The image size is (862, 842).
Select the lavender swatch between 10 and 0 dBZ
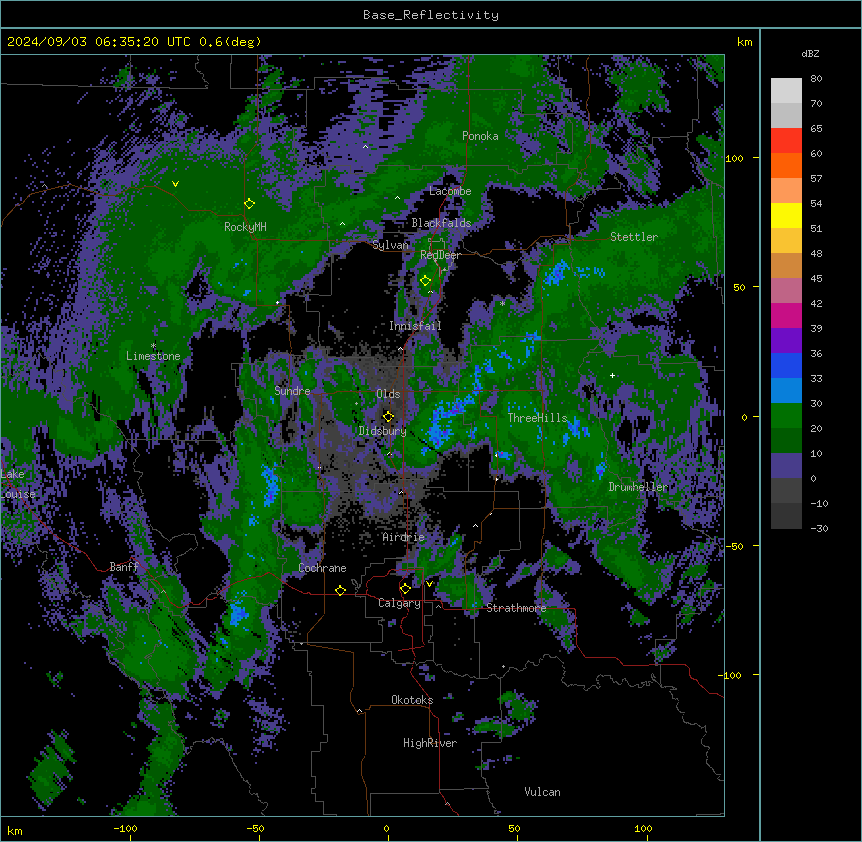click(786, 466)
